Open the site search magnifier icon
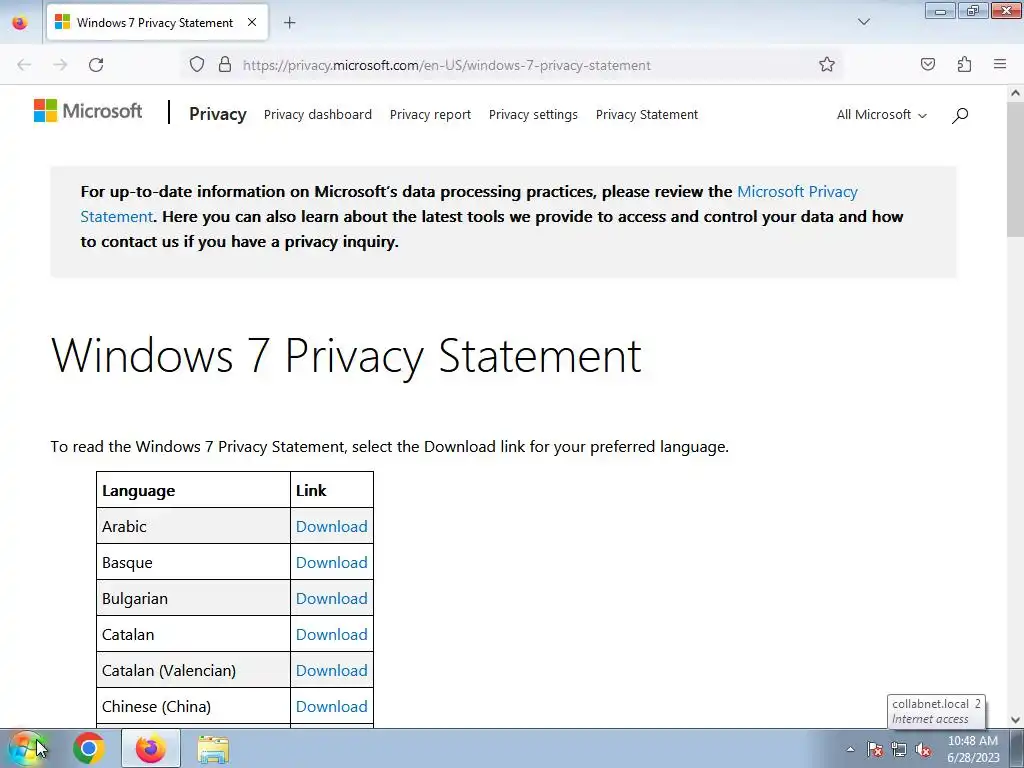The width and height of the screenshot is (1024, 768). (x=960, y=116)
